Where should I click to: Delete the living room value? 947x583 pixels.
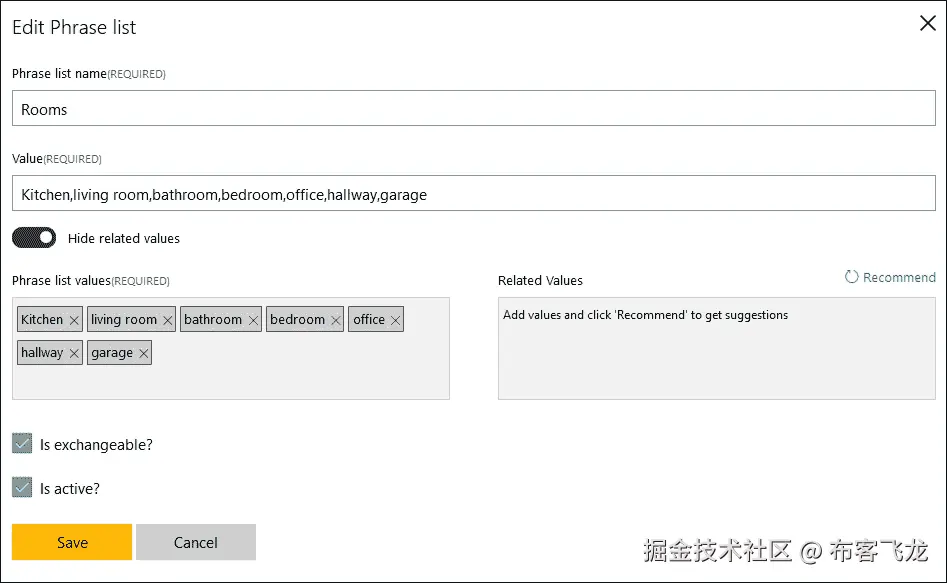click(167, 319)
